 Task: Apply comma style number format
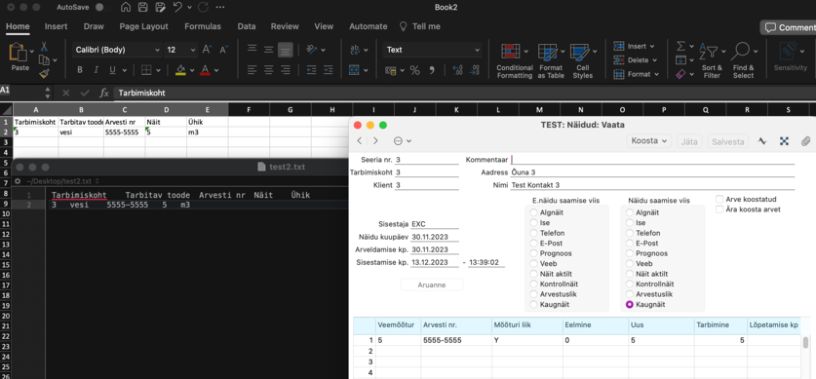[x=431, y=70]
